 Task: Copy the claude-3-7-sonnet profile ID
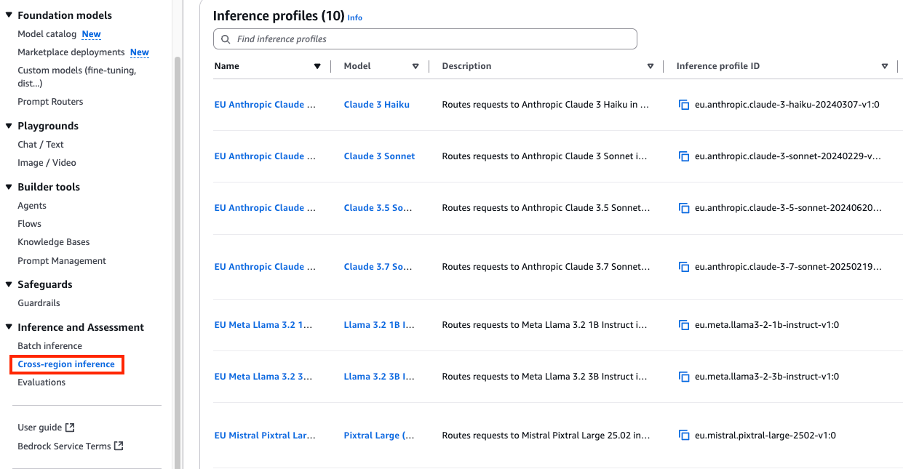tap(684, 267)
